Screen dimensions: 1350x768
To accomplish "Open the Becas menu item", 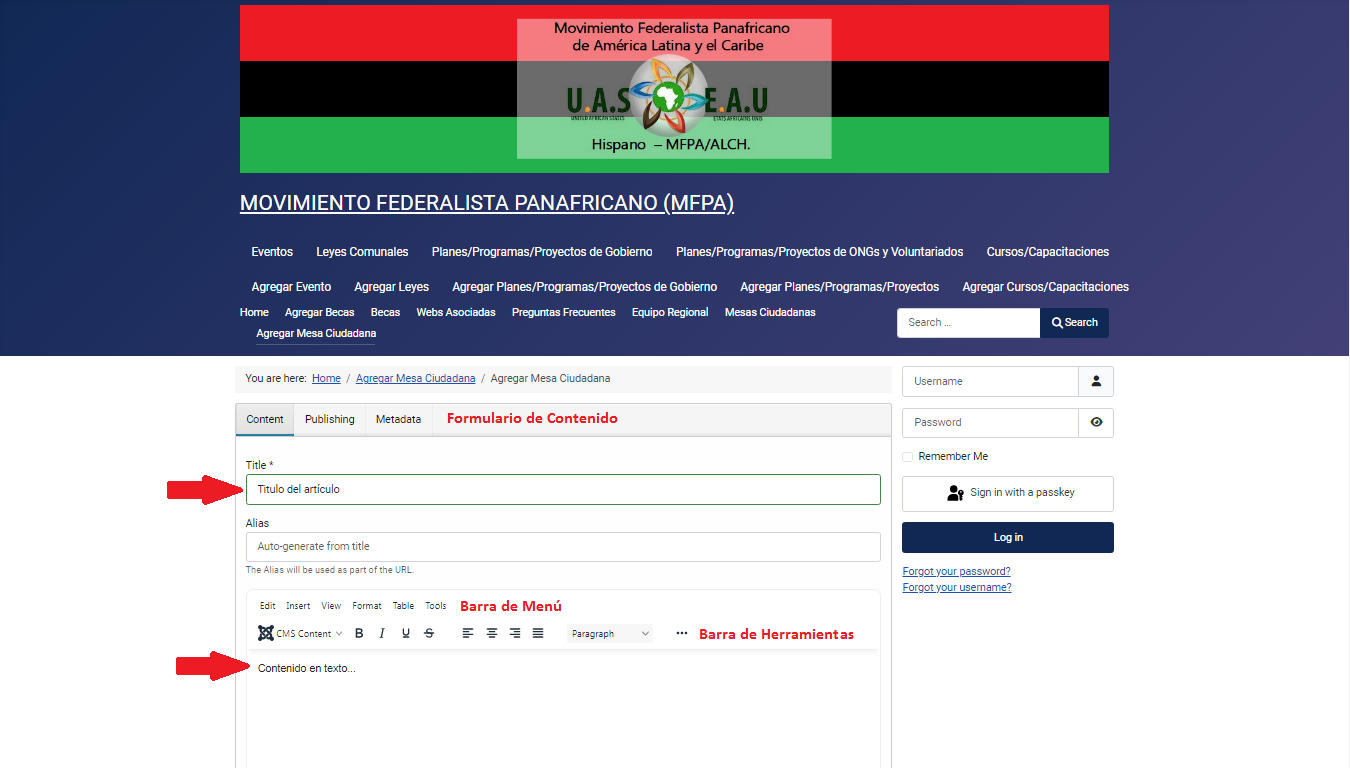I will point(385,312).
